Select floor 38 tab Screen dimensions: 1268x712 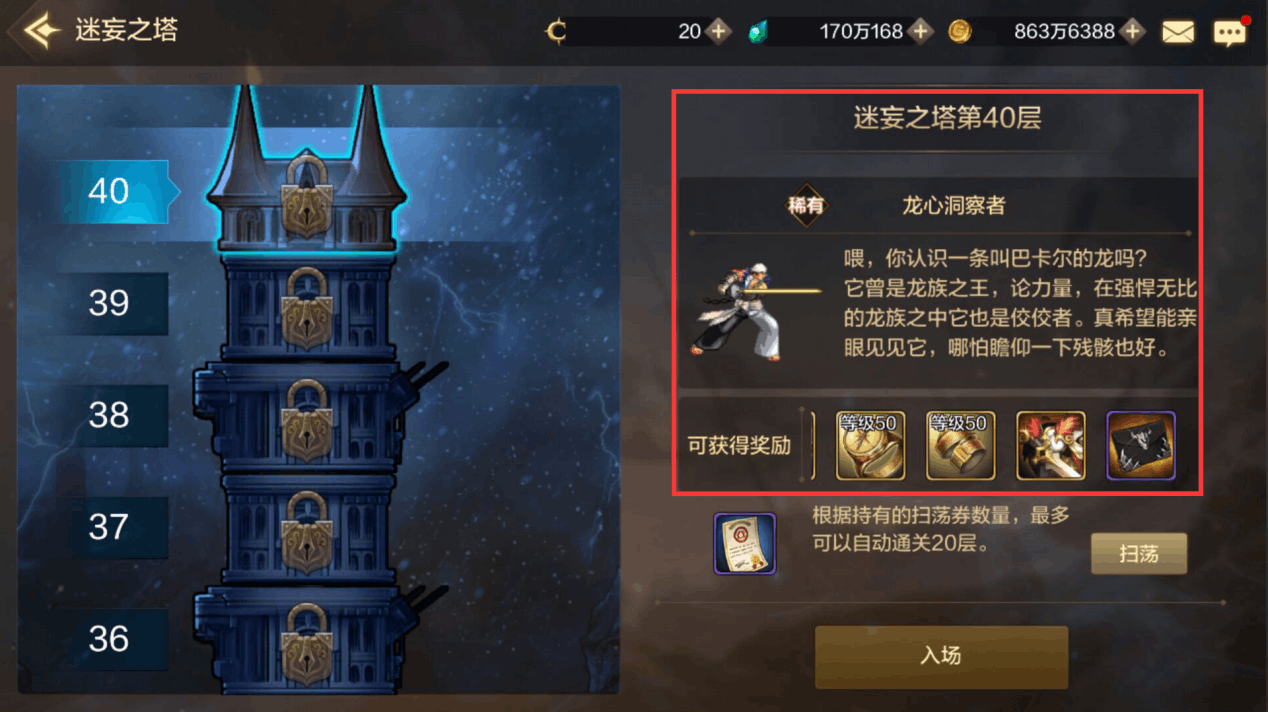(113, 415)
